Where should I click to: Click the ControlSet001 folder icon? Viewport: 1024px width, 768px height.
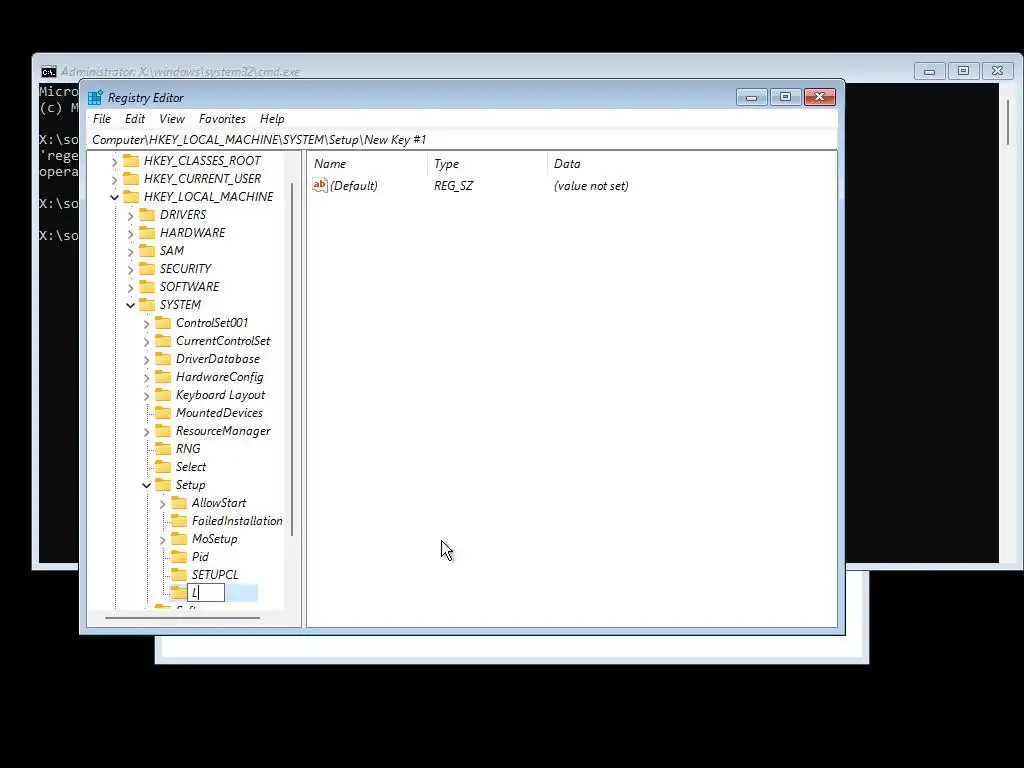click(x=163, y=323)
